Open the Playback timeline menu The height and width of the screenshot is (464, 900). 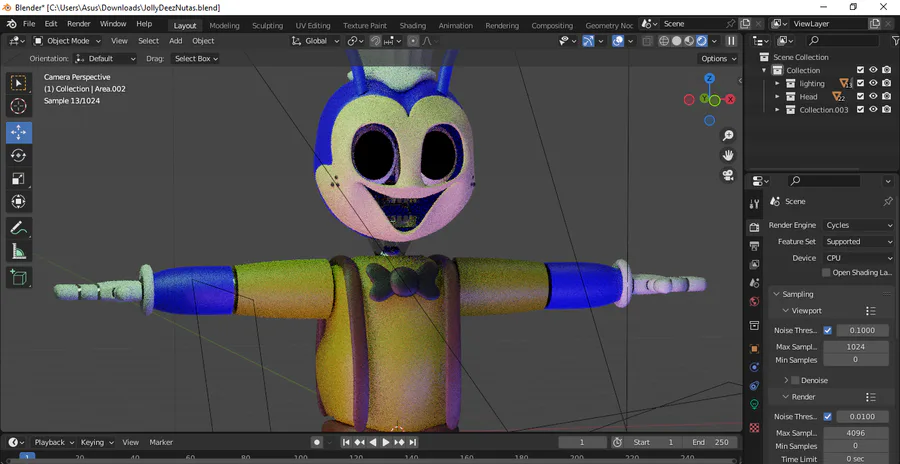tap(54, 442)
